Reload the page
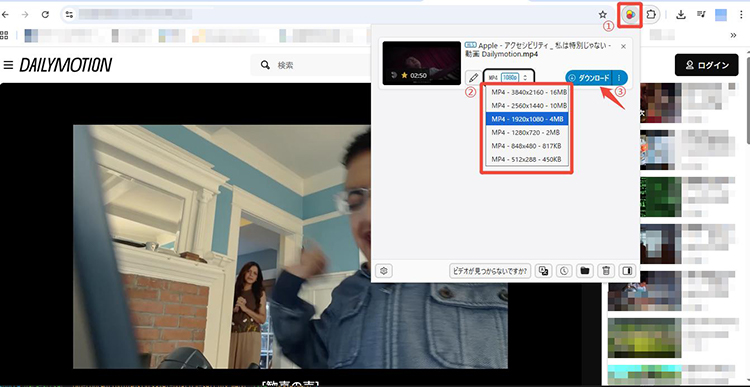750x387 pixels. (x=45, y=15)
